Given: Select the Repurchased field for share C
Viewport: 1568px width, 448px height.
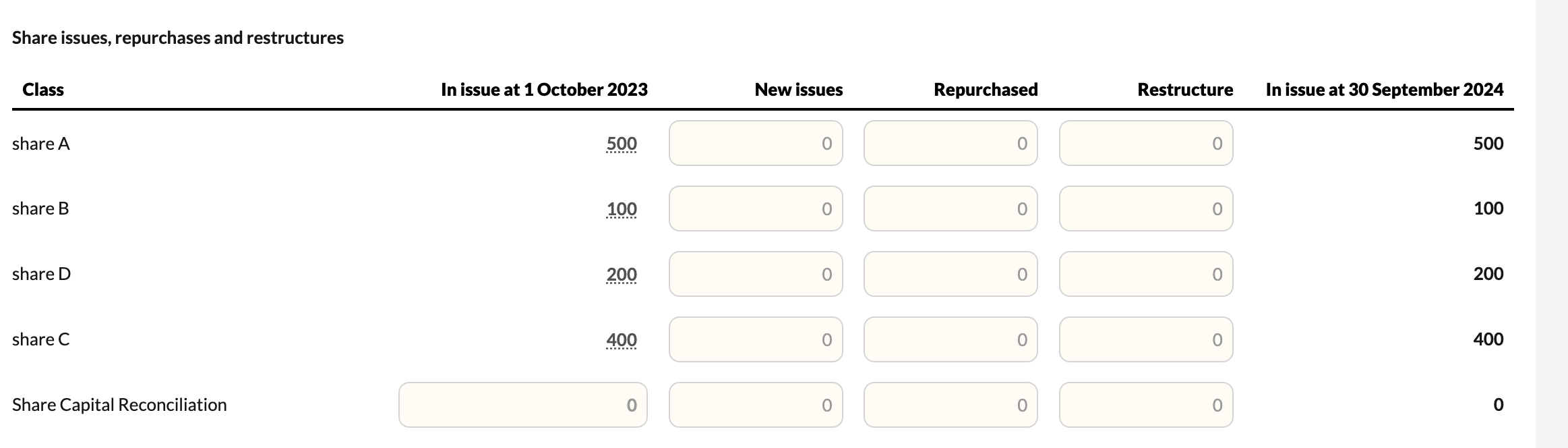Looking at the screenshot, I should pyautogui.click(x=951, y=339).
